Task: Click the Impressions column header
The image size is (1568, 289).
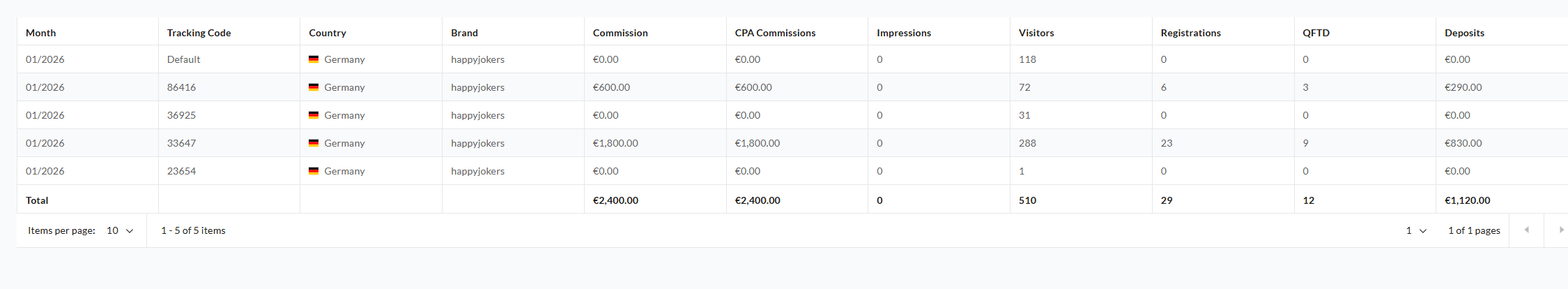Action: click(x=904, y=33)
